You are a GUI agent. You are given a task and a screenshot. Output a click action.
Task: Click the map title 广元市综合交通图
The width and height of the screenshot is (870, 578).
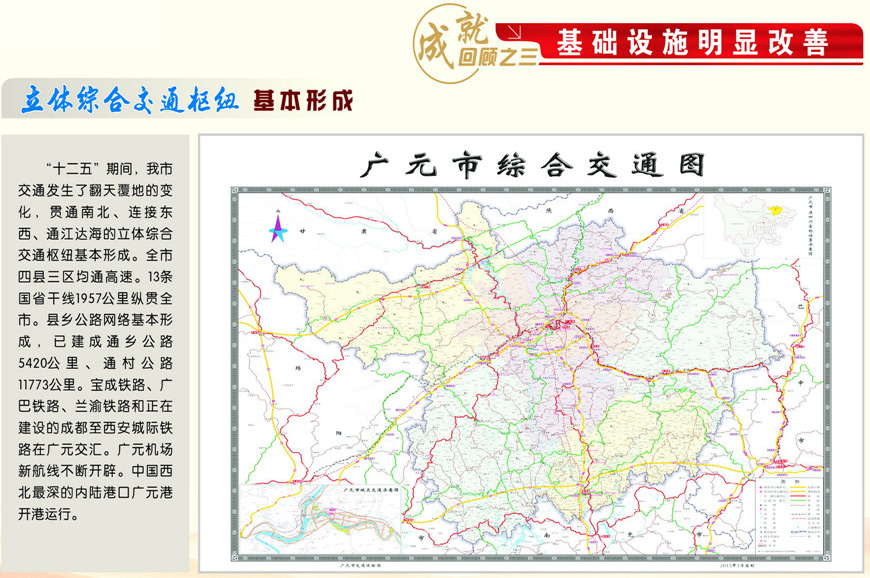pyautogui.click(x=532, y=165)
